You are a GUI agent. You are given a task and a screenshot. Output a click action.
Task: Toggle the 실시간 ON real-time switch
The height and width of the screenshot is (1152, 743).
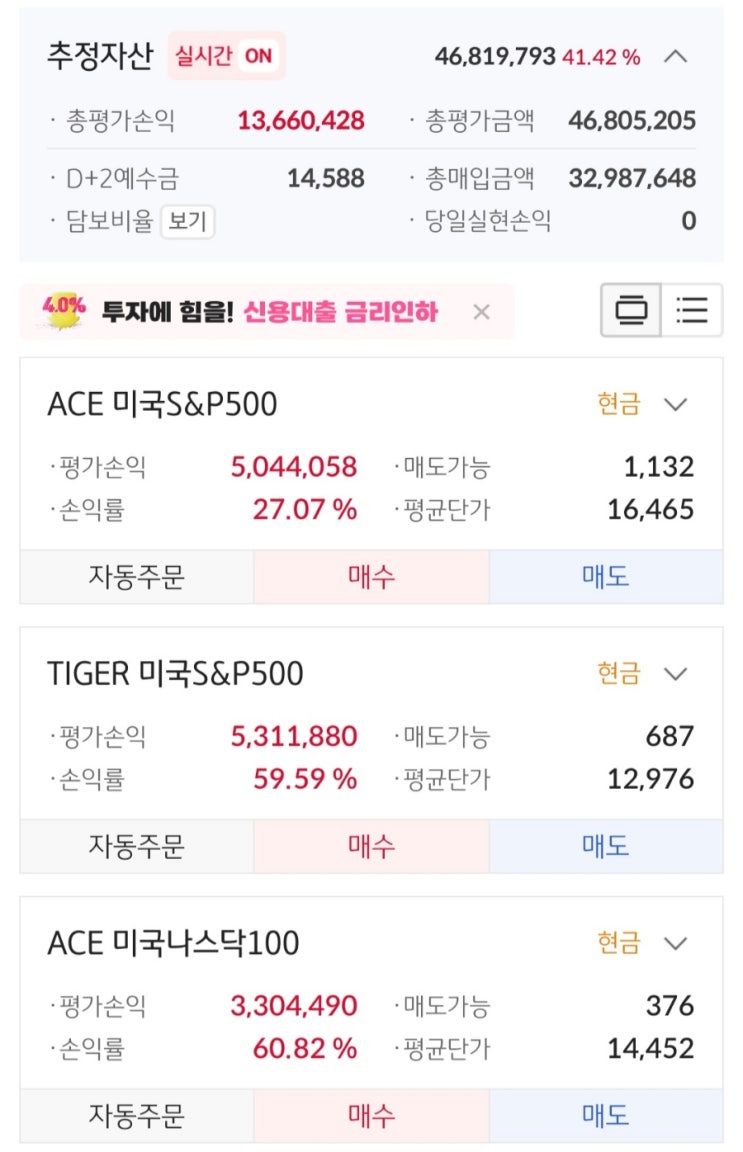[x=226, y=56]
